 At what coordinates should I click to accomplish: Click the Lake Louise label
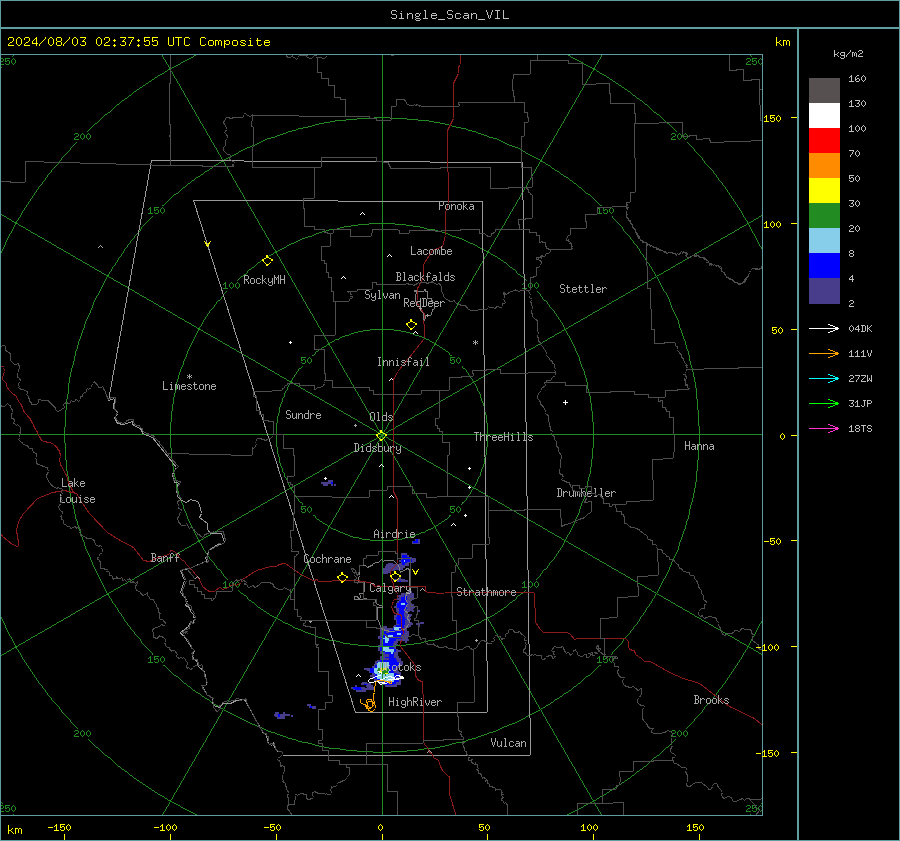(x=77, y=491)
